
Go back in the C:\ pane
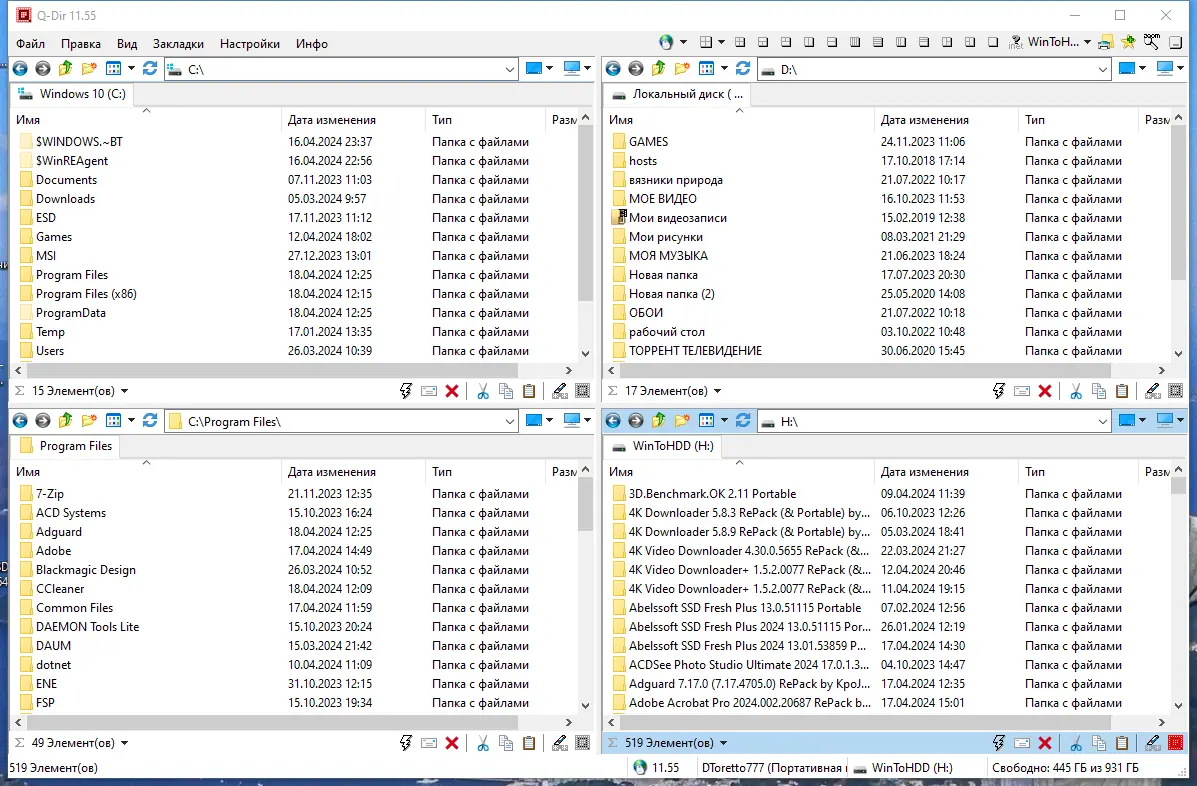tap(20, 69)
